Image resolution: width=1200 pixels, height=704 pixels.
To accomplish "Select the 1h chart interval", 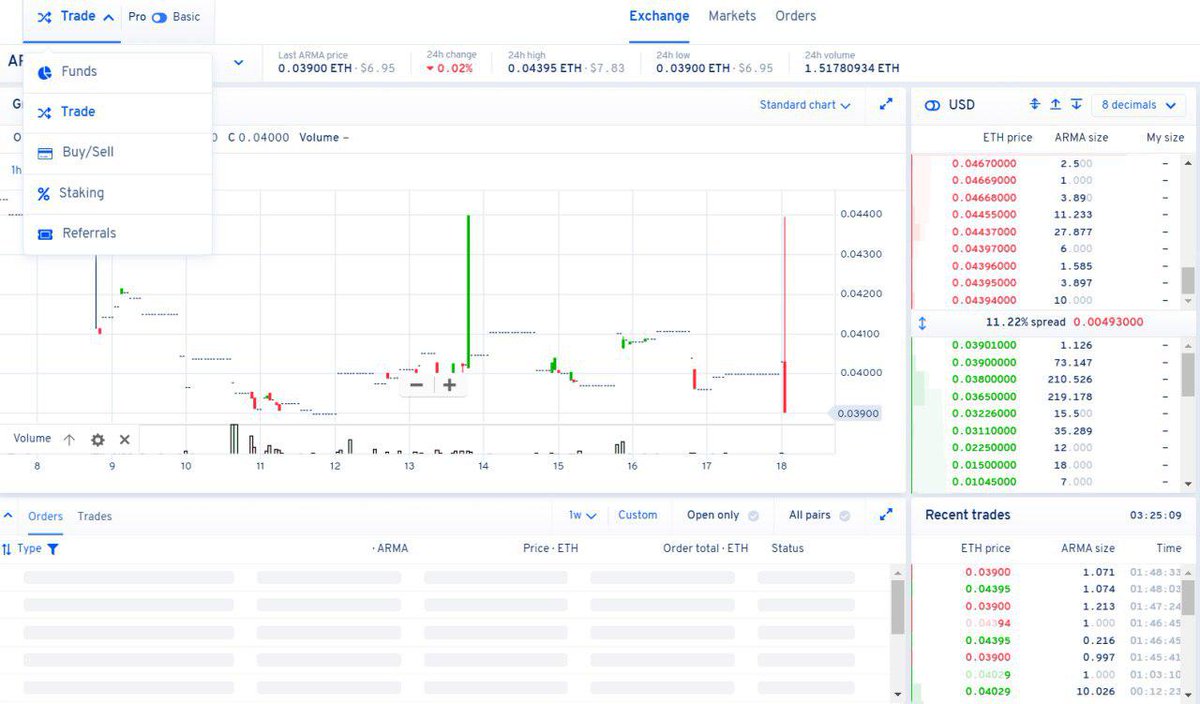I will click(16, 170).
